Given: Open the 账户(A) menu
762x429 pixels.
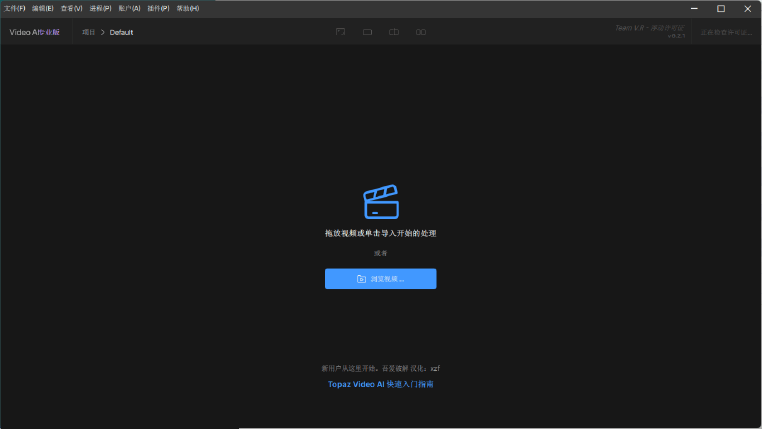Looking at the screenshot, I should click(x=129, y=8).
